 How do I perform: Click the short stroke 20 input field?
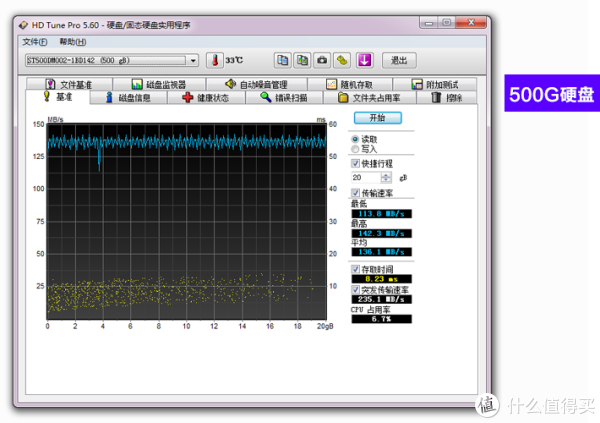pos(366,178)
